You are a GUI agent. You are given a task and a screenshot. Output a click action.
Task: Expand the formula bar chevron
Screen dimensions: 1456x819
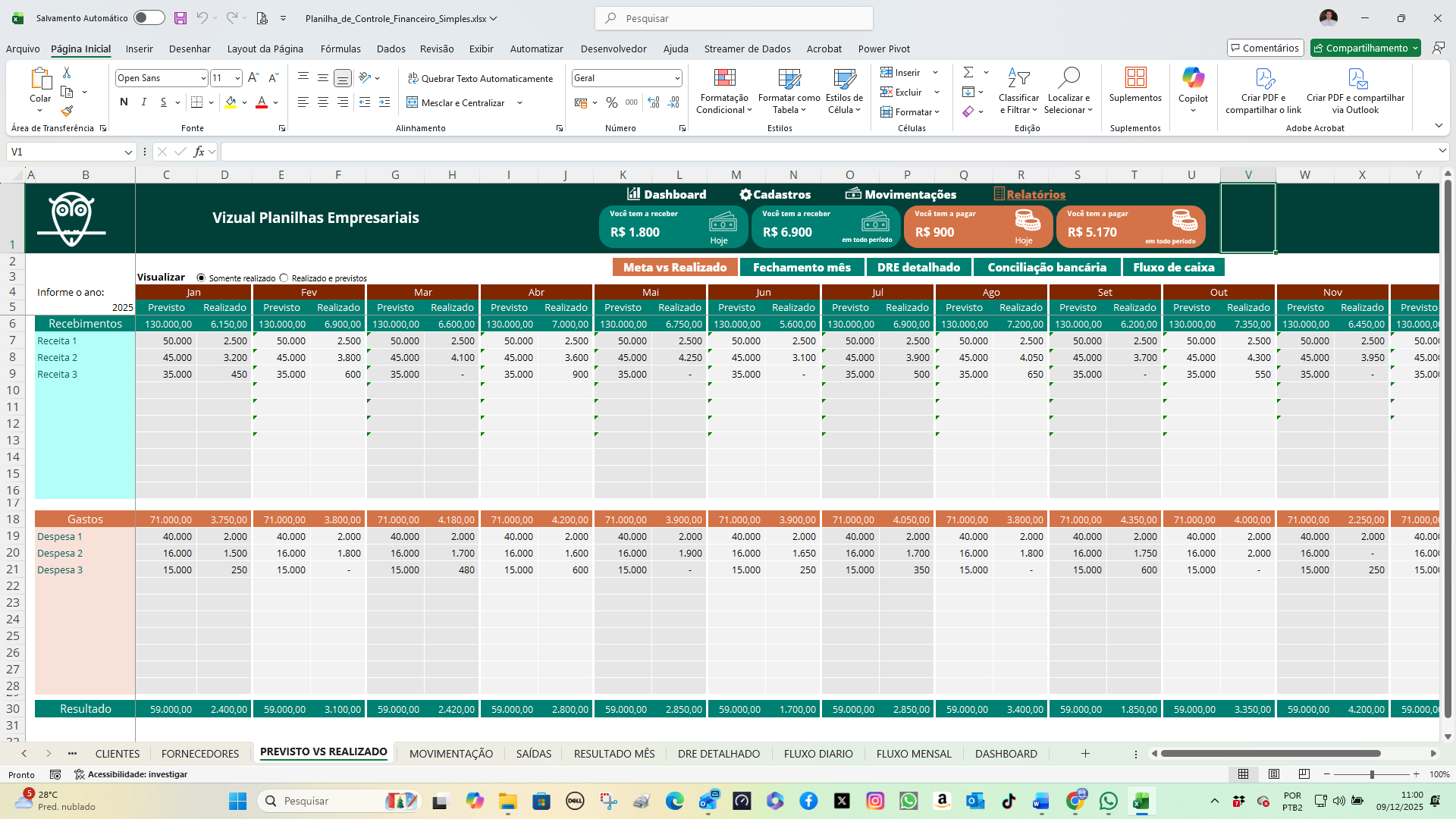(1442, 152)
